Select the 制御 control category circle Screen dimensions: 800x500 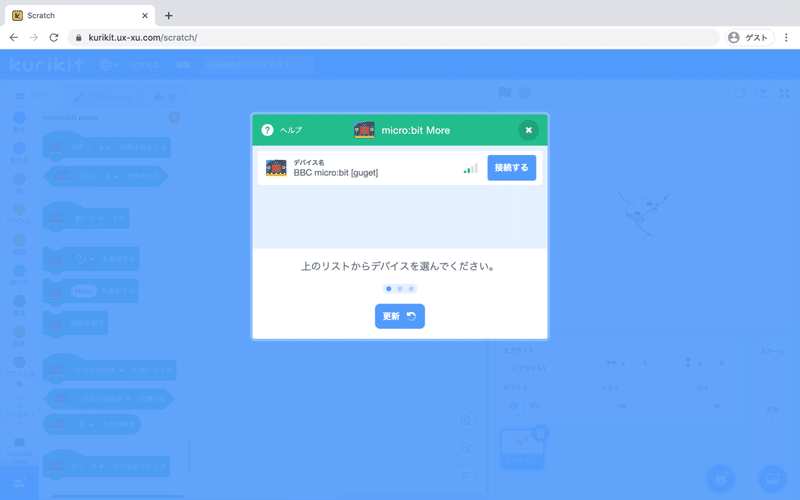click(19, 240)
